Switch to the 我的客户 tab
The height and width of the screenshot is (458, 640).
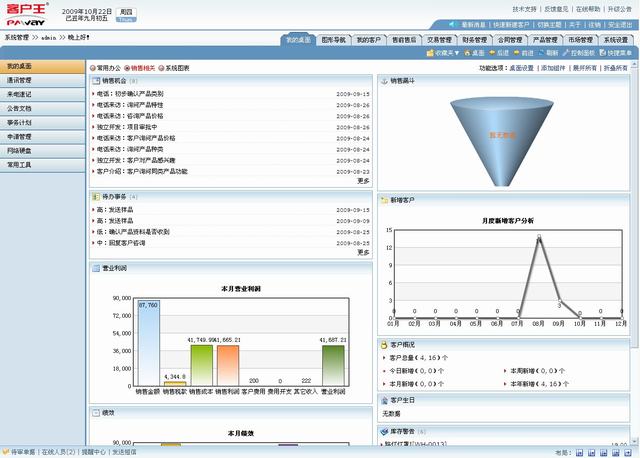point(369,39)
